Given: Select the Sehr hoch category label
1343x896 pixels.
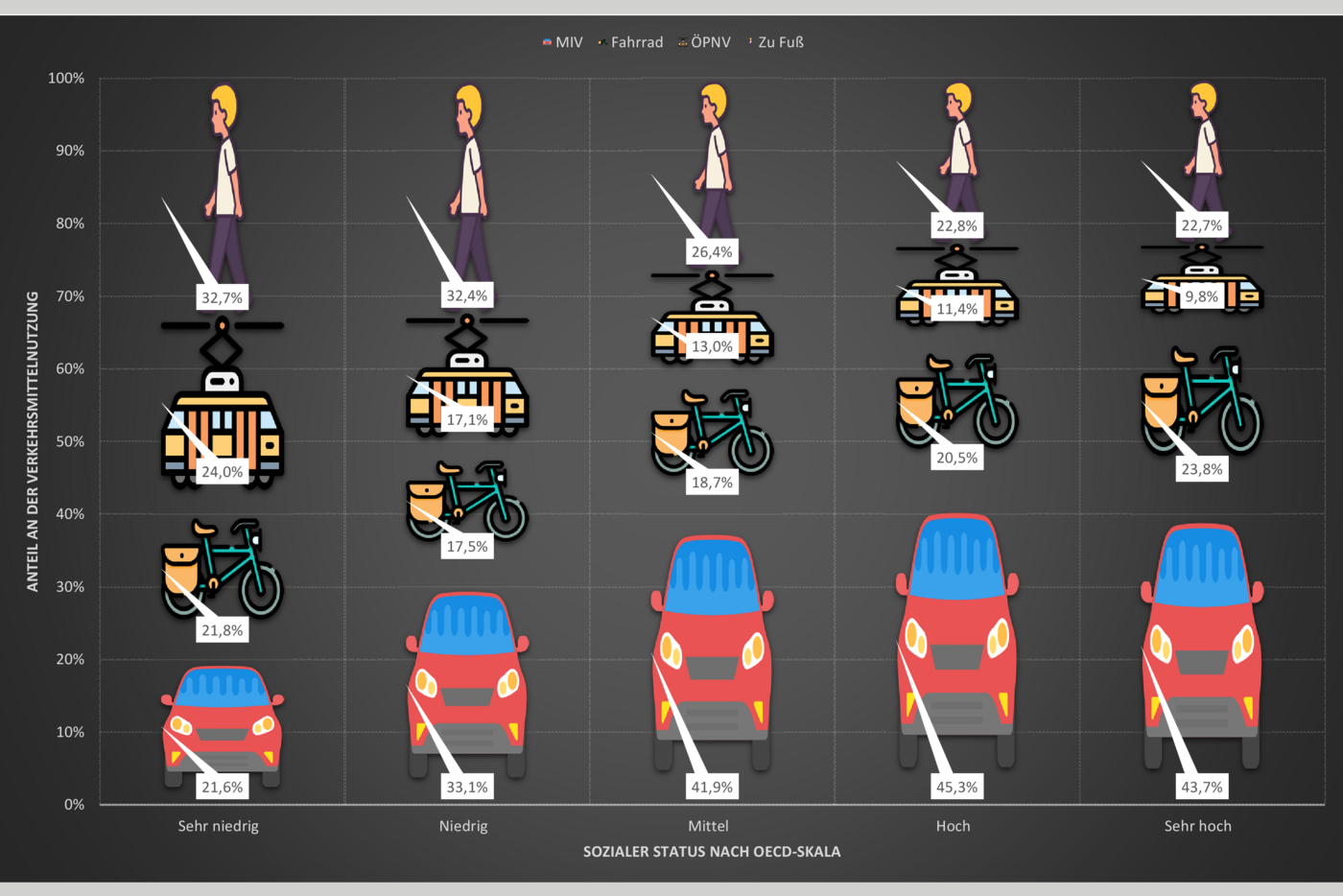Looking at the screenshot, I should [x=1198, y=826].
